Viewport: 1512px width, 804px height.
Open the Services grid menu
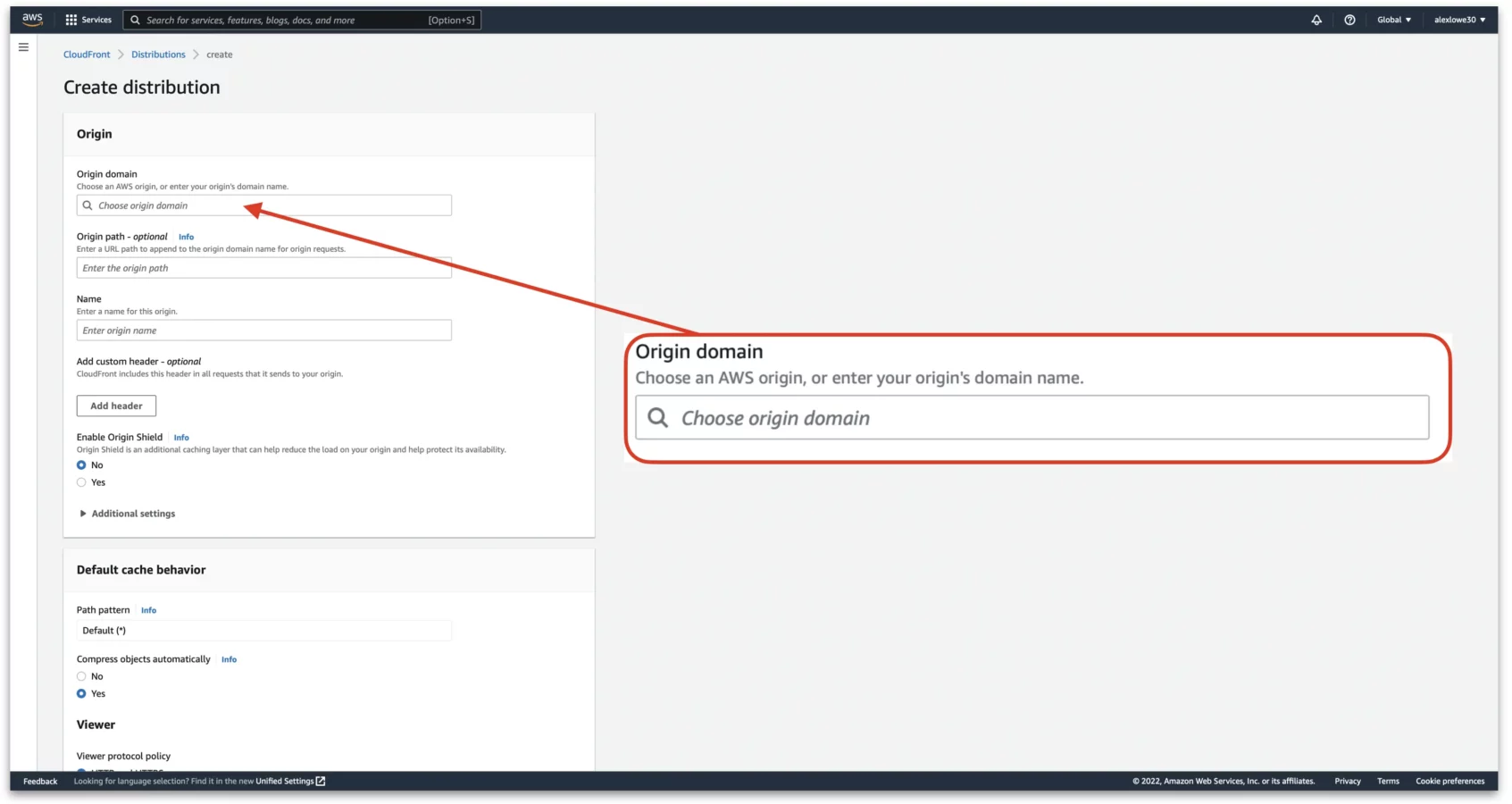point(71,20)
